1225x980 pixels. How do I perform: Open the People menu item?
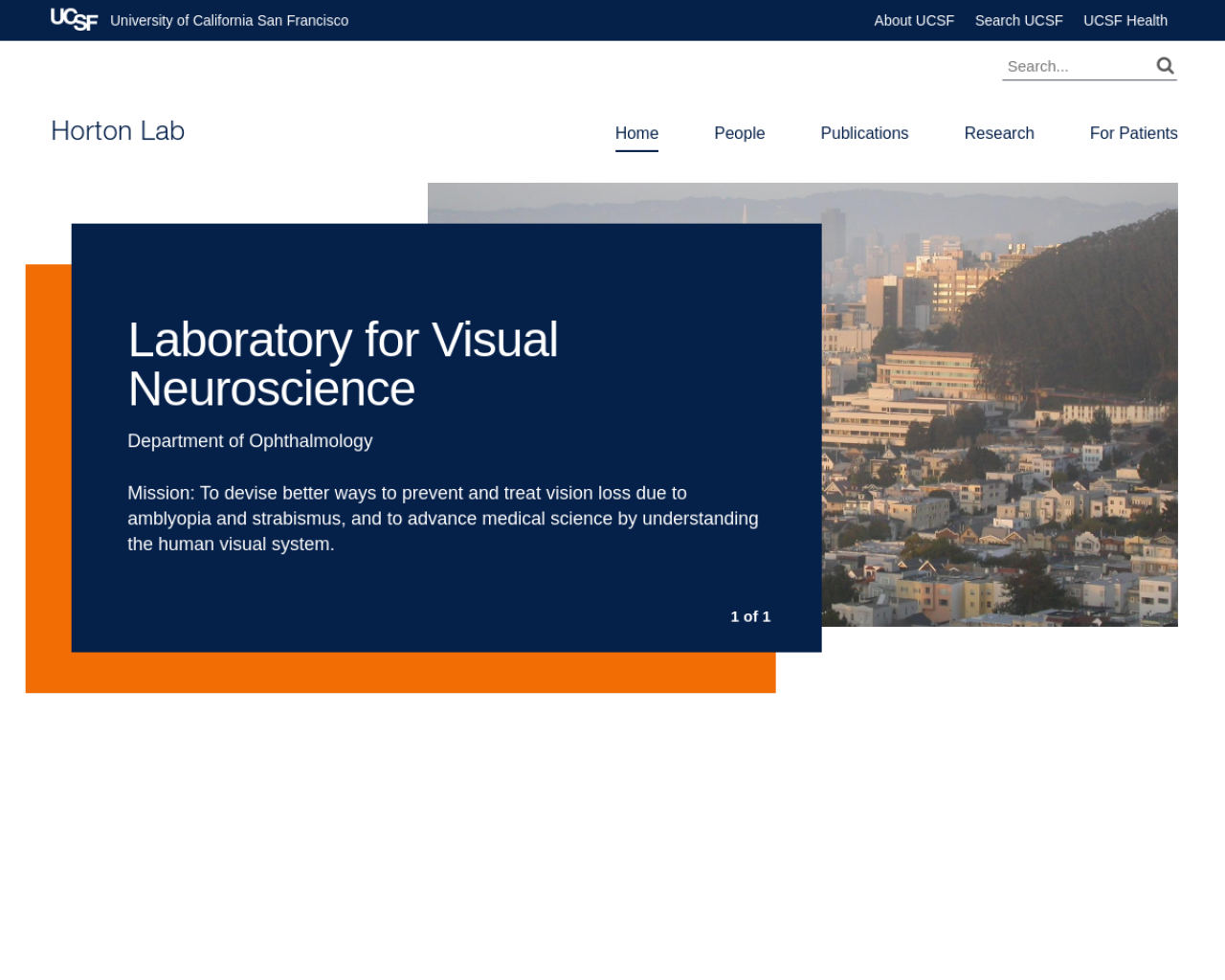point(739,133)
